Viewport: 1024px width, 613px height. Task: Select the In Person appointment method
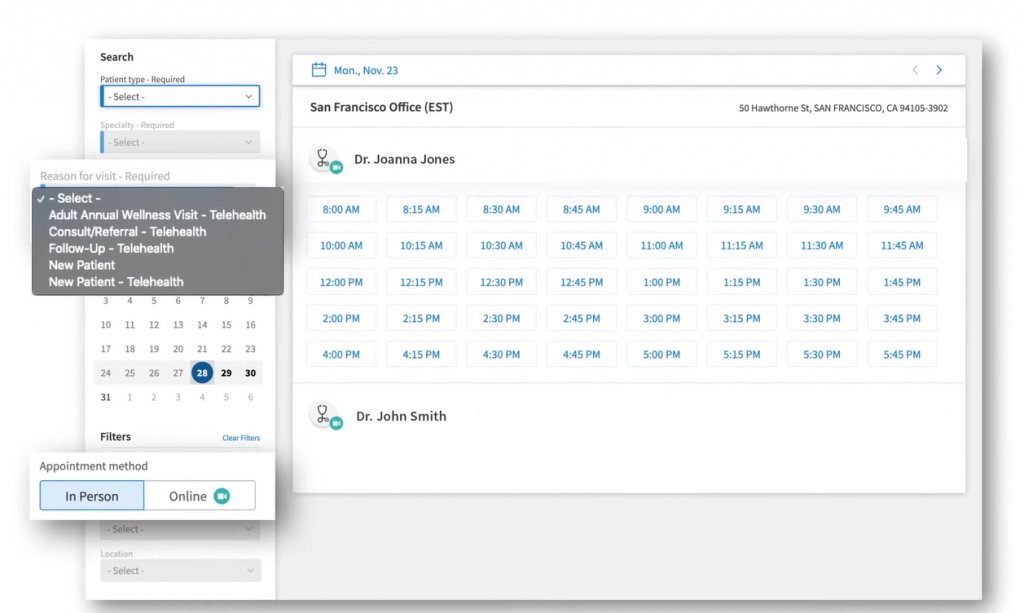(x=92, y=496)
